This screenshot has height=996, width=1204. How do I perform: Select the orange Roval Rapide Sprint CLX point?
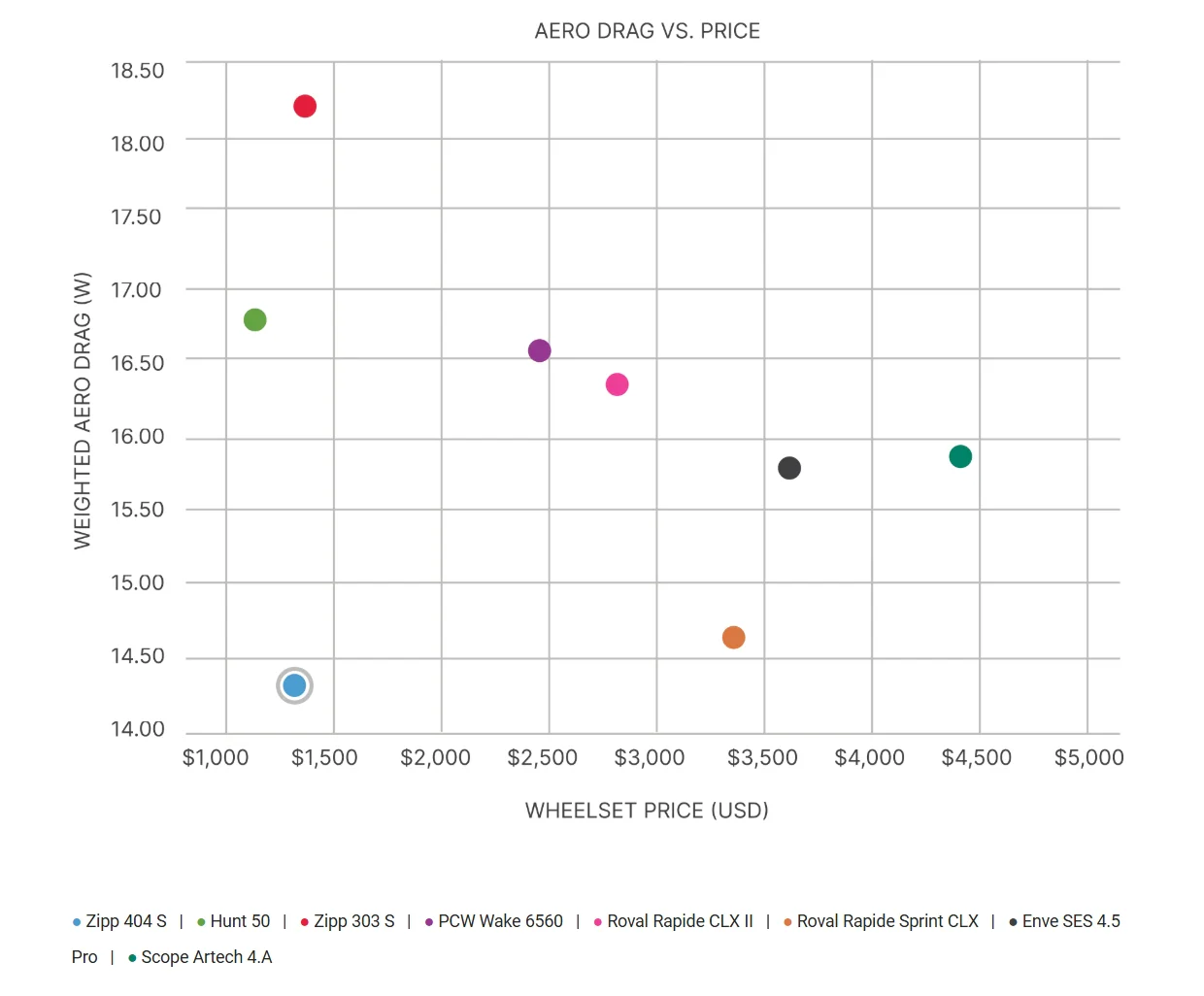click(x=733, y=638)
